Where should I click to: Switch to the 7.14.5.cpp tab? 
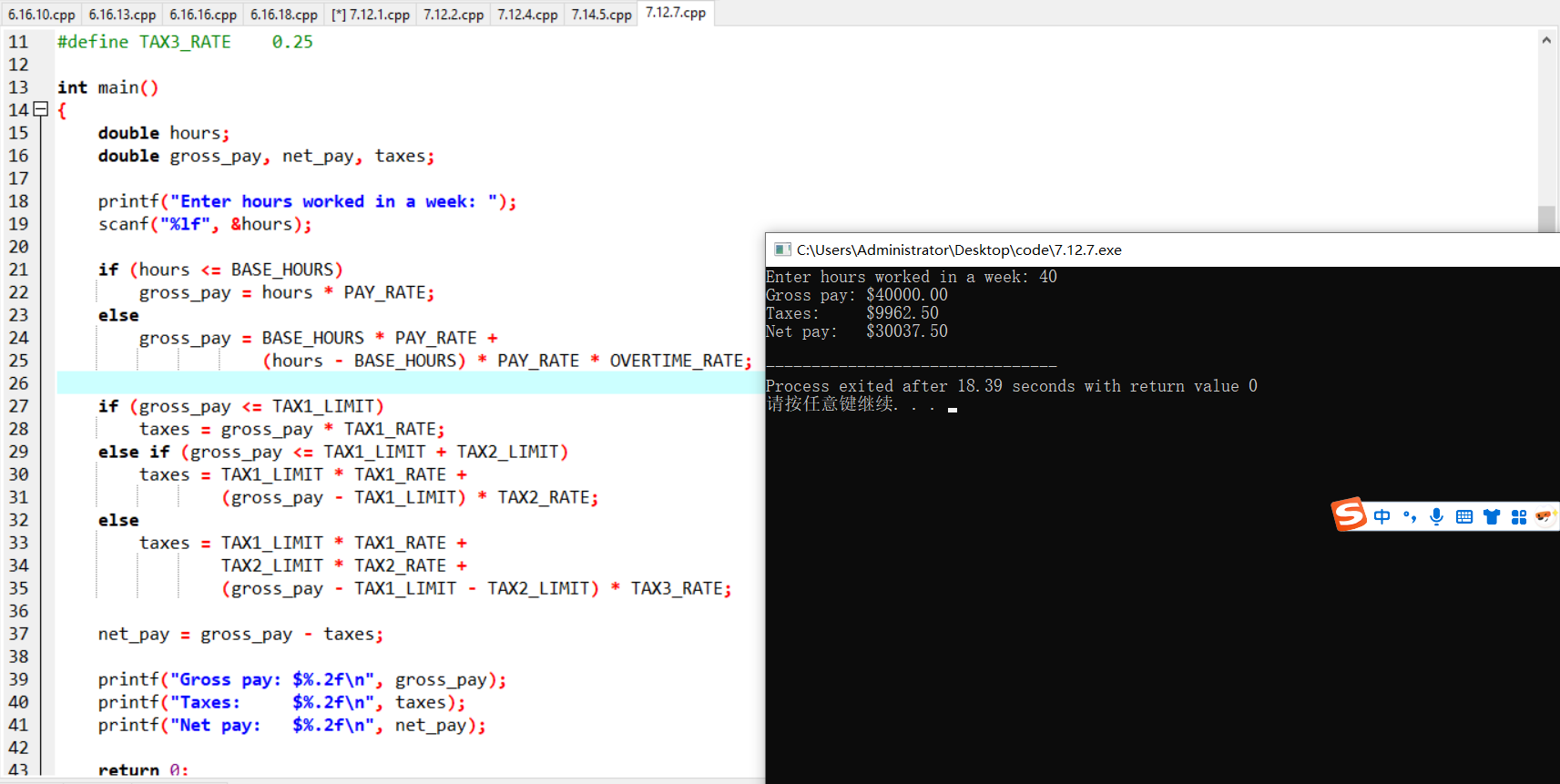(601, 15)
